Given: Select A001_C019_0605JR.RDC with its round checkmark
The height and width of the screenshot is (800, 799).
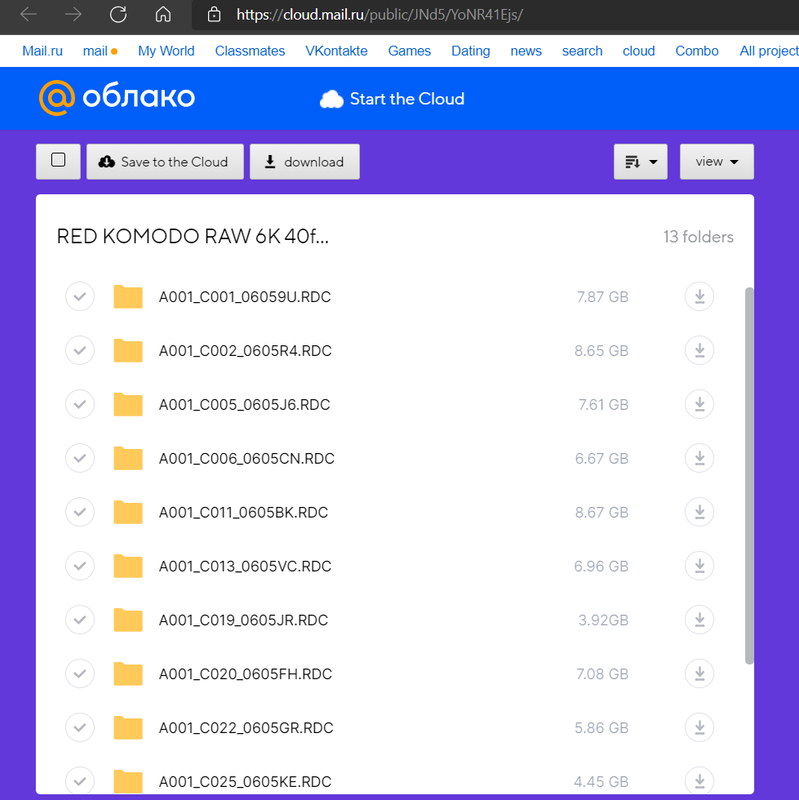Looking at the screenshot, I should (80, 619).
